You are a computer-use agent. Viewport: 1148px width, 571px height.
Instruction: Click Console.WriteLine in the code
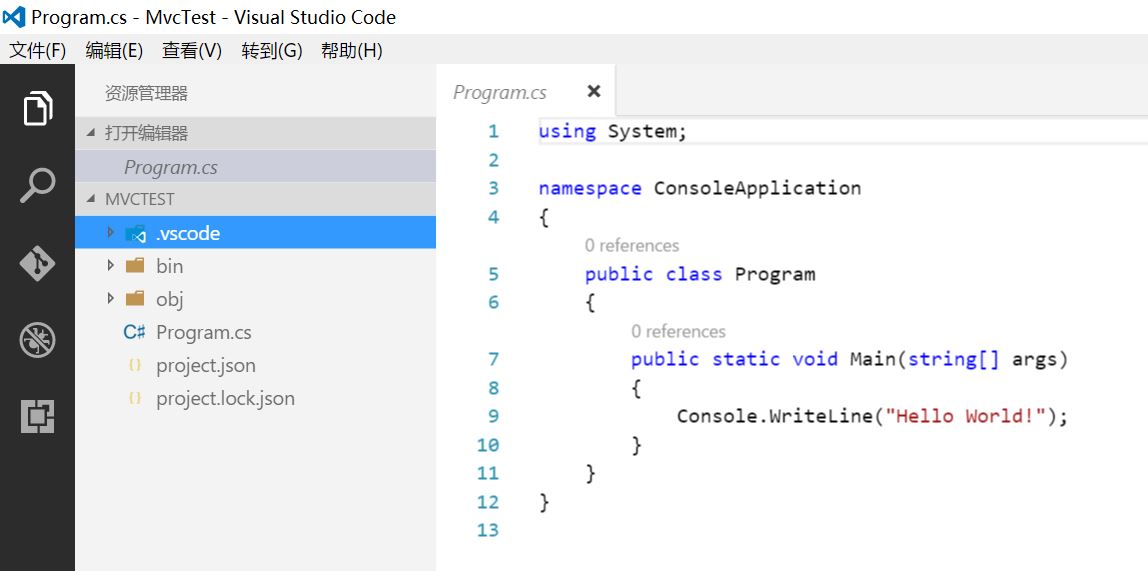pyautogui.click(x=775, y=416)
